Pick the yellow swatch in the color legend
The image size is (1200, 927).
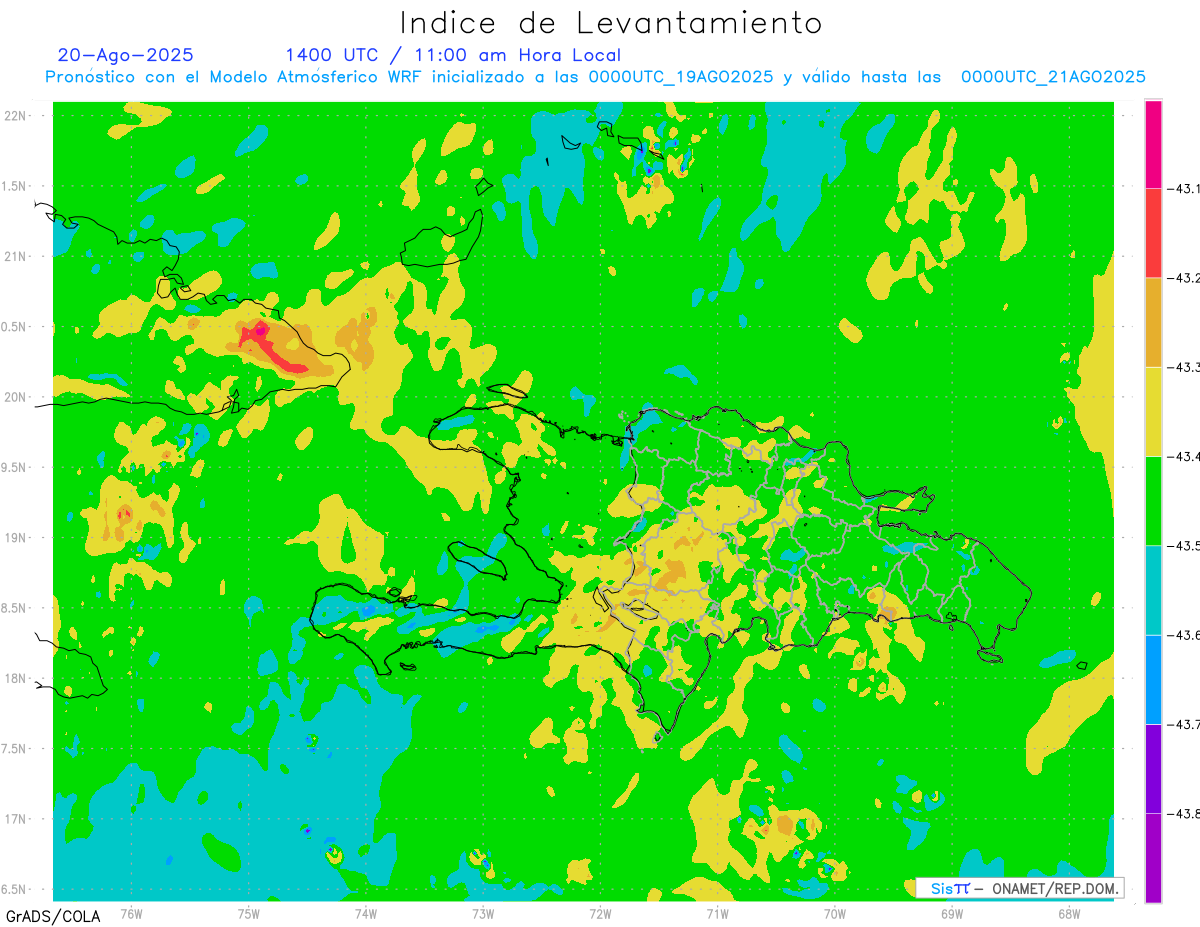click(1153, 411)
